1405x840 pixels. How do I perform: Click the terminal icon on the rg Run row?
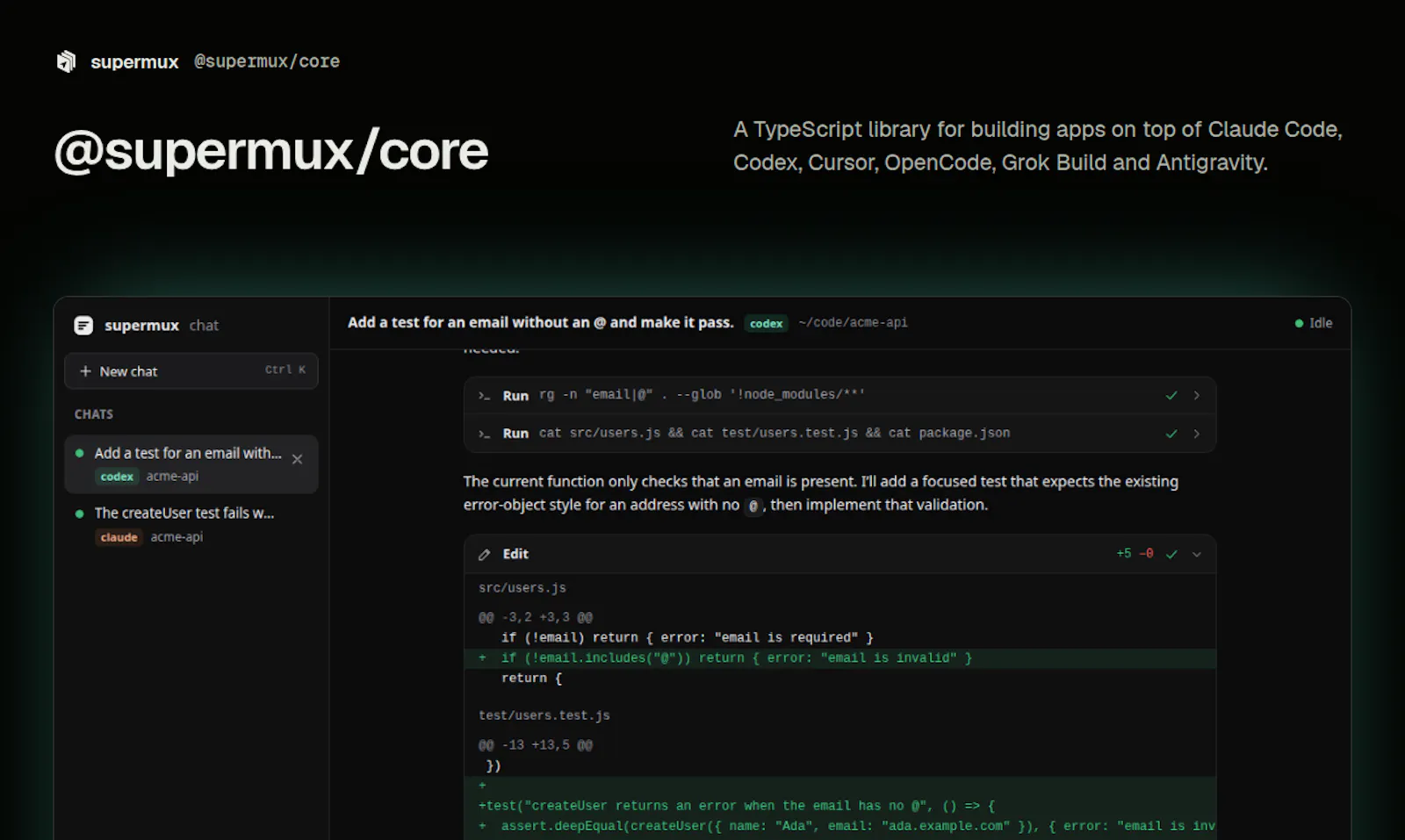[x=484, y=396]
